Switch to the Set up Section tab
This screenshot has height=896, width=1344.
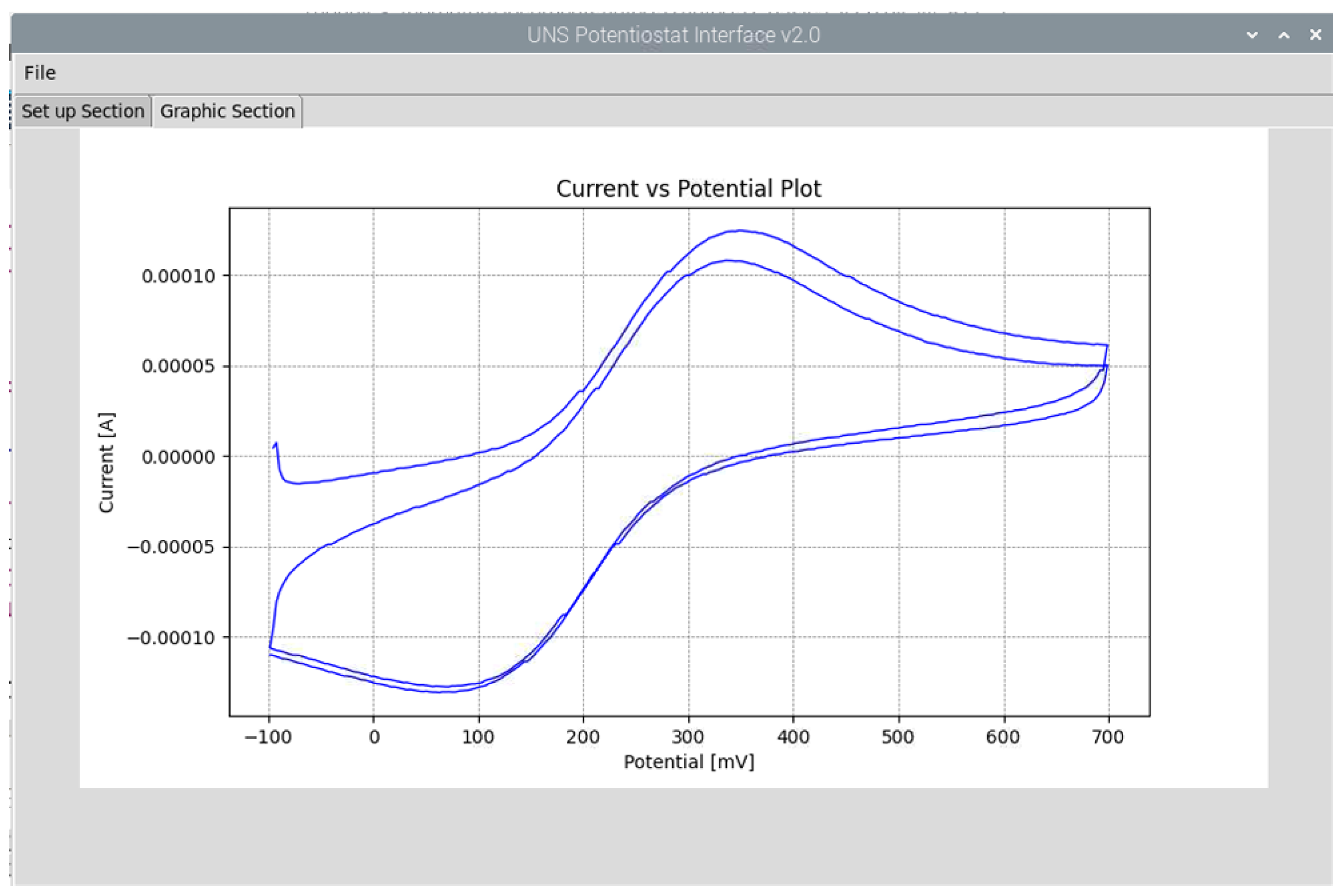82,111
